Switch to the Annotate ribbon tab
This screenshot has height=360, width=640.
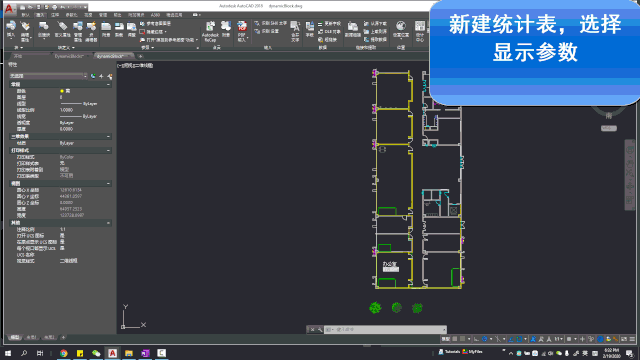pyautogui.click(x=55, y=15)
